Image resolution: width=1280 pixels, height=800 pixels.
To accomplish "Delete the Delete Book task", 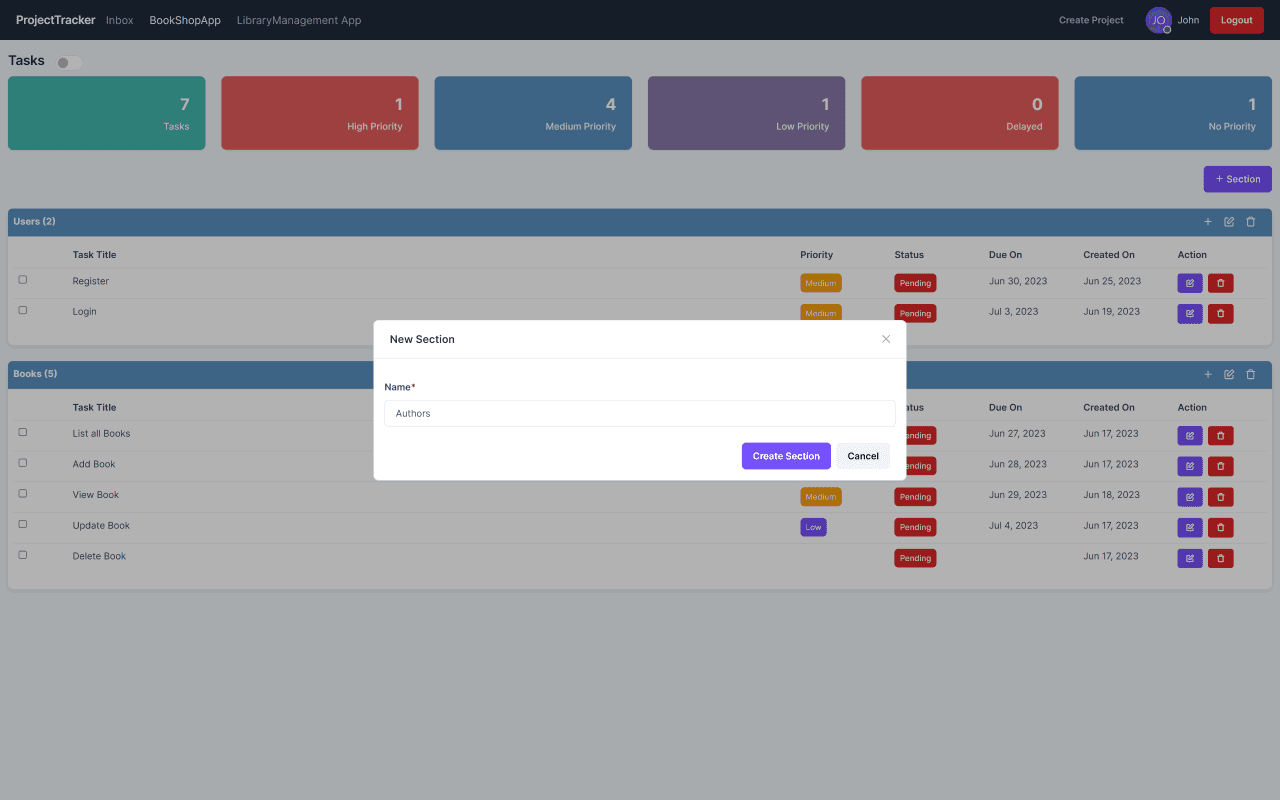I will [x=1220, y=558].
